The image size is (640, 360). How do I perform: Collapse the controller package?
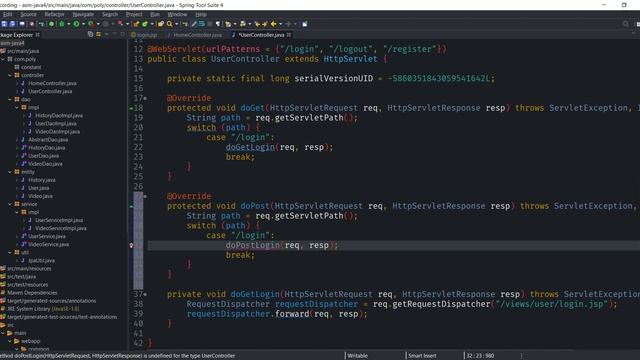point(10,75)
